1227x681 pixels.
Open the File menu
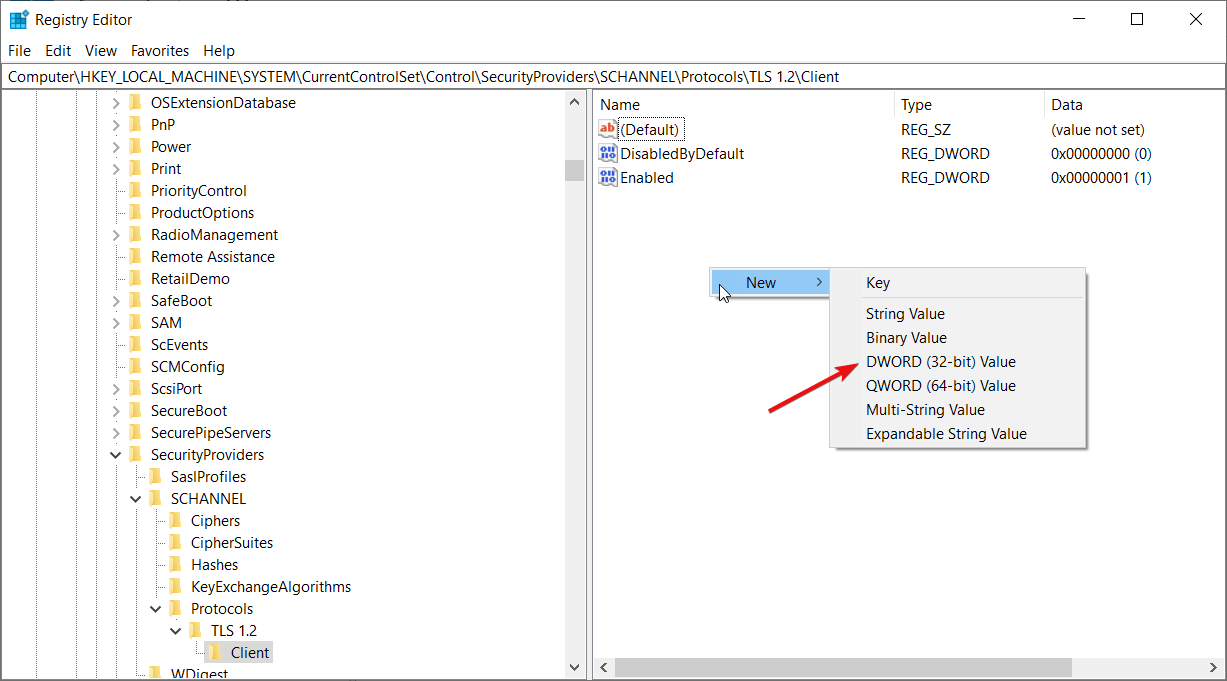[19, 50]
